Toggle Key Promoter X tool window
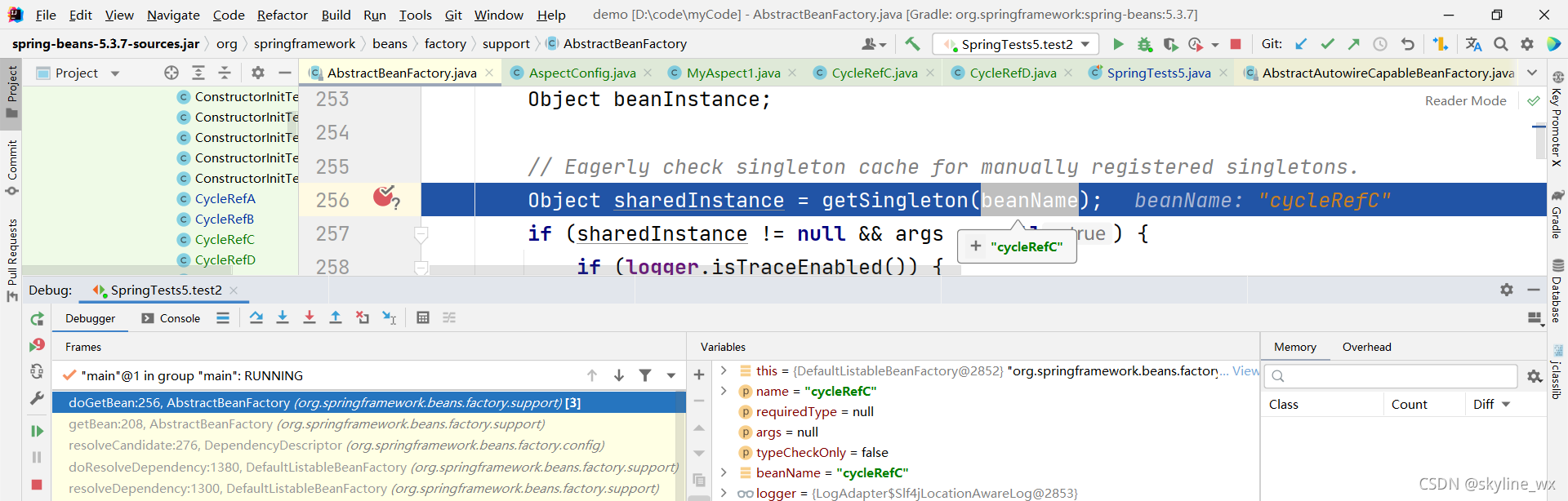The height and width of the screenshot is (501, 1568). (1557, 118)
